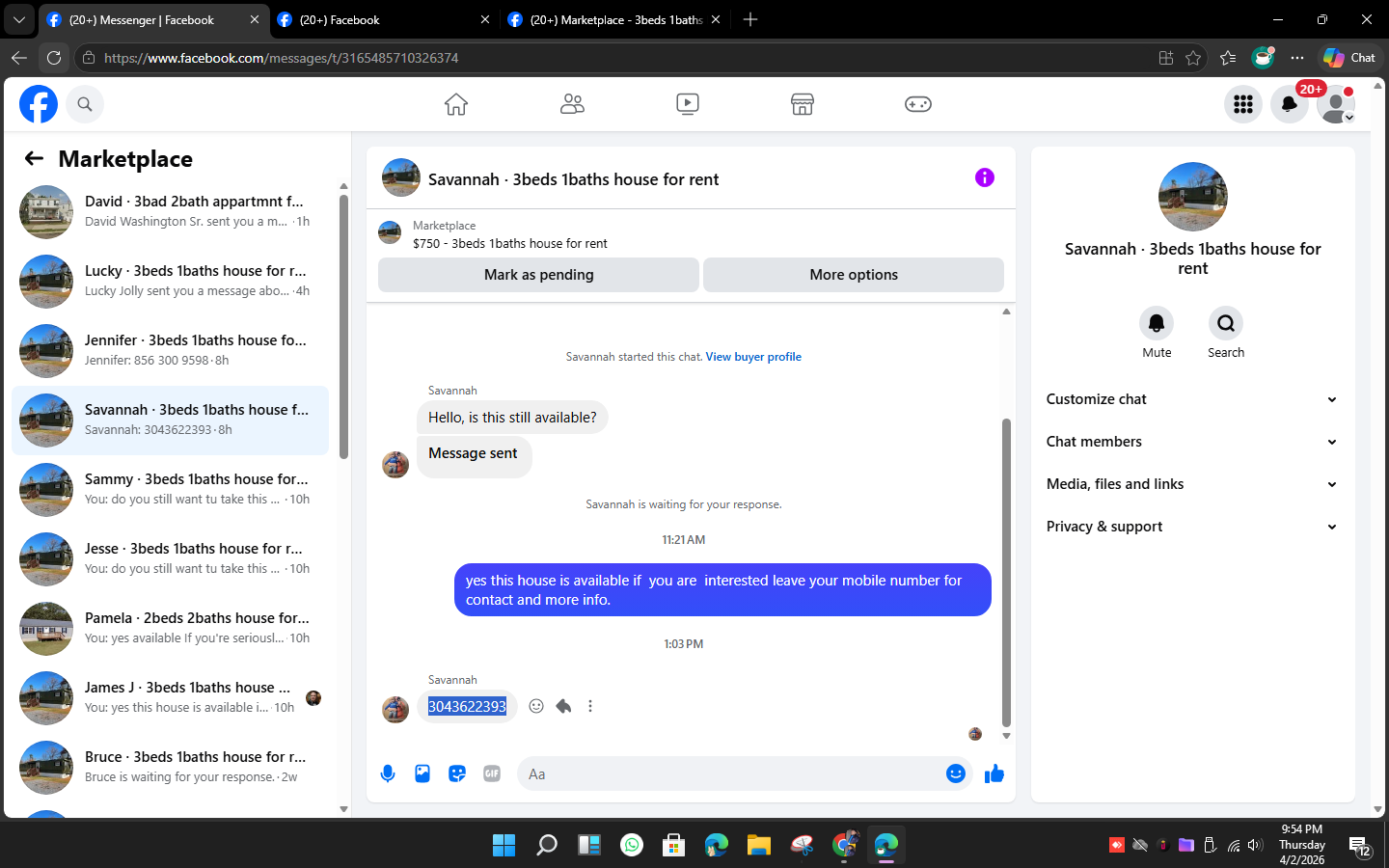
Task: Open Jesse 3beds 1baths chat
Action: (x=170, y=559)
